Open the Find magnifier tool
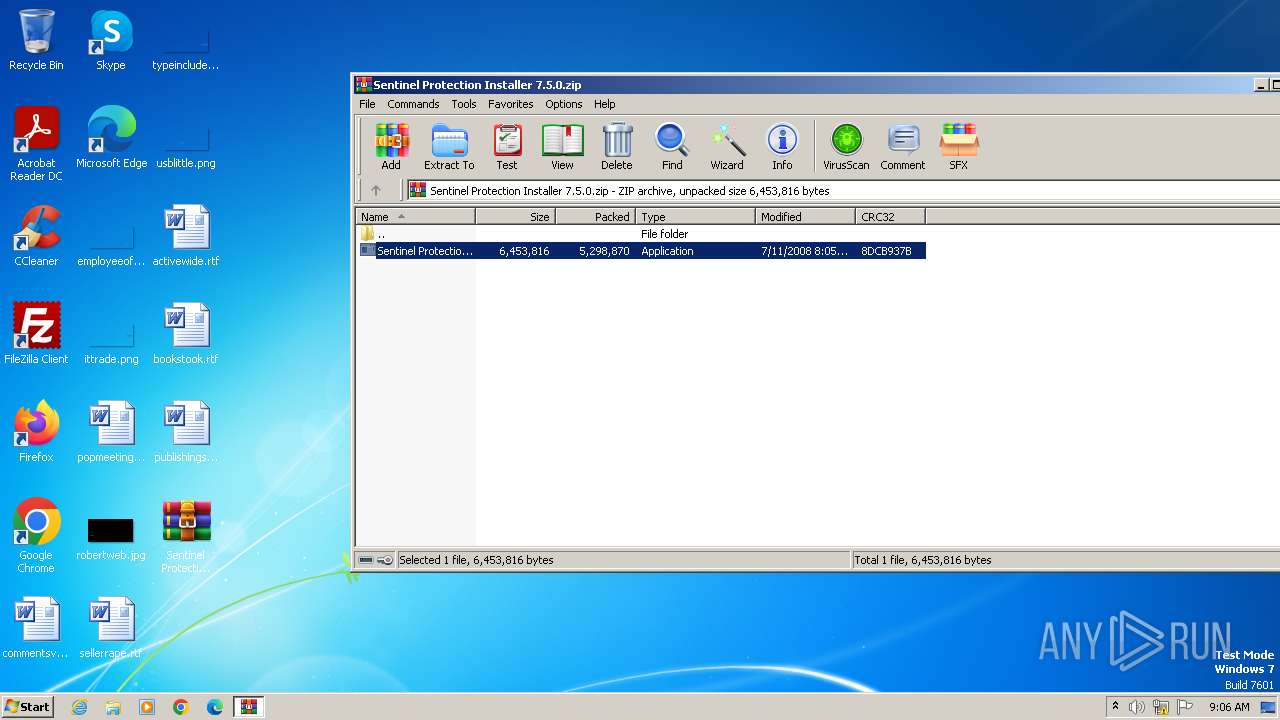 pyautogui.click(x=672, y=147)
